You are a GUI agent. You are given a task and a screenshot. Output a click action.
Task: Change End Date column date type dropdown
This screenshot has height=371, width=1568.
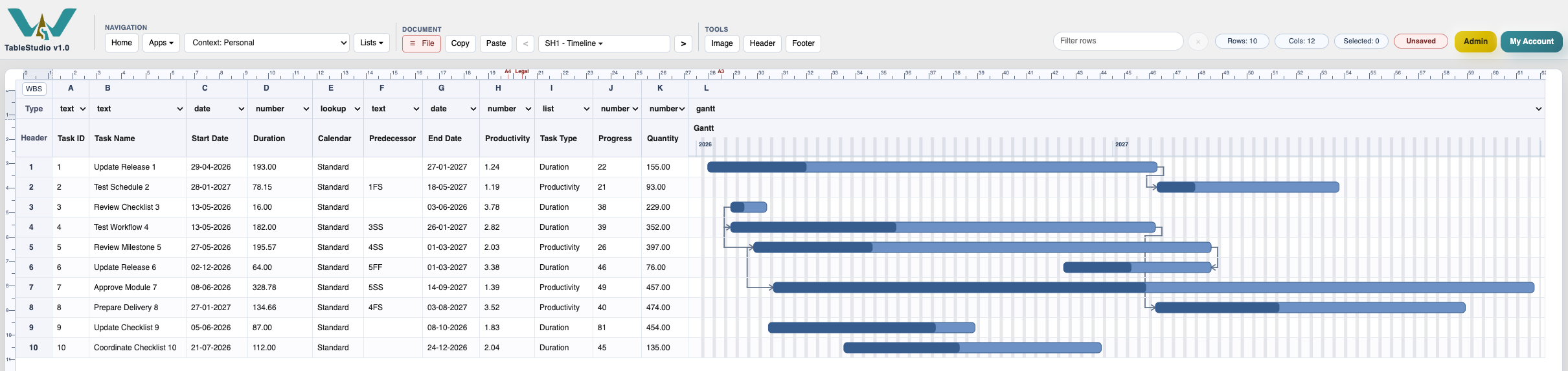453,109
